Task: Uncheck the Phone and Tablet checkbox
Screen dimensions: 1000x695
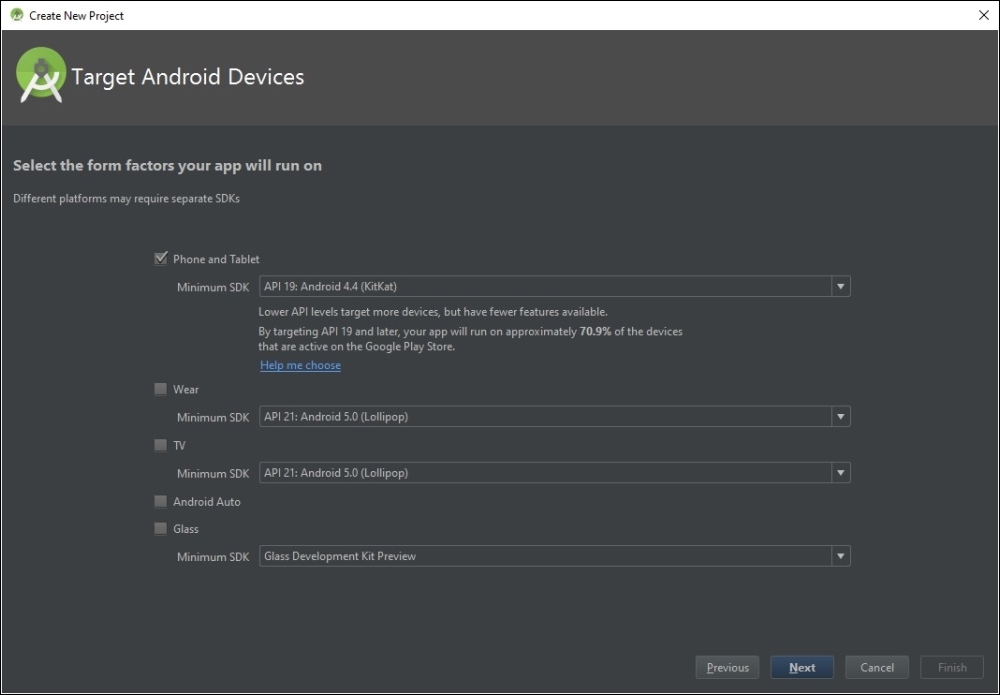Action: (x=161, y=259)
